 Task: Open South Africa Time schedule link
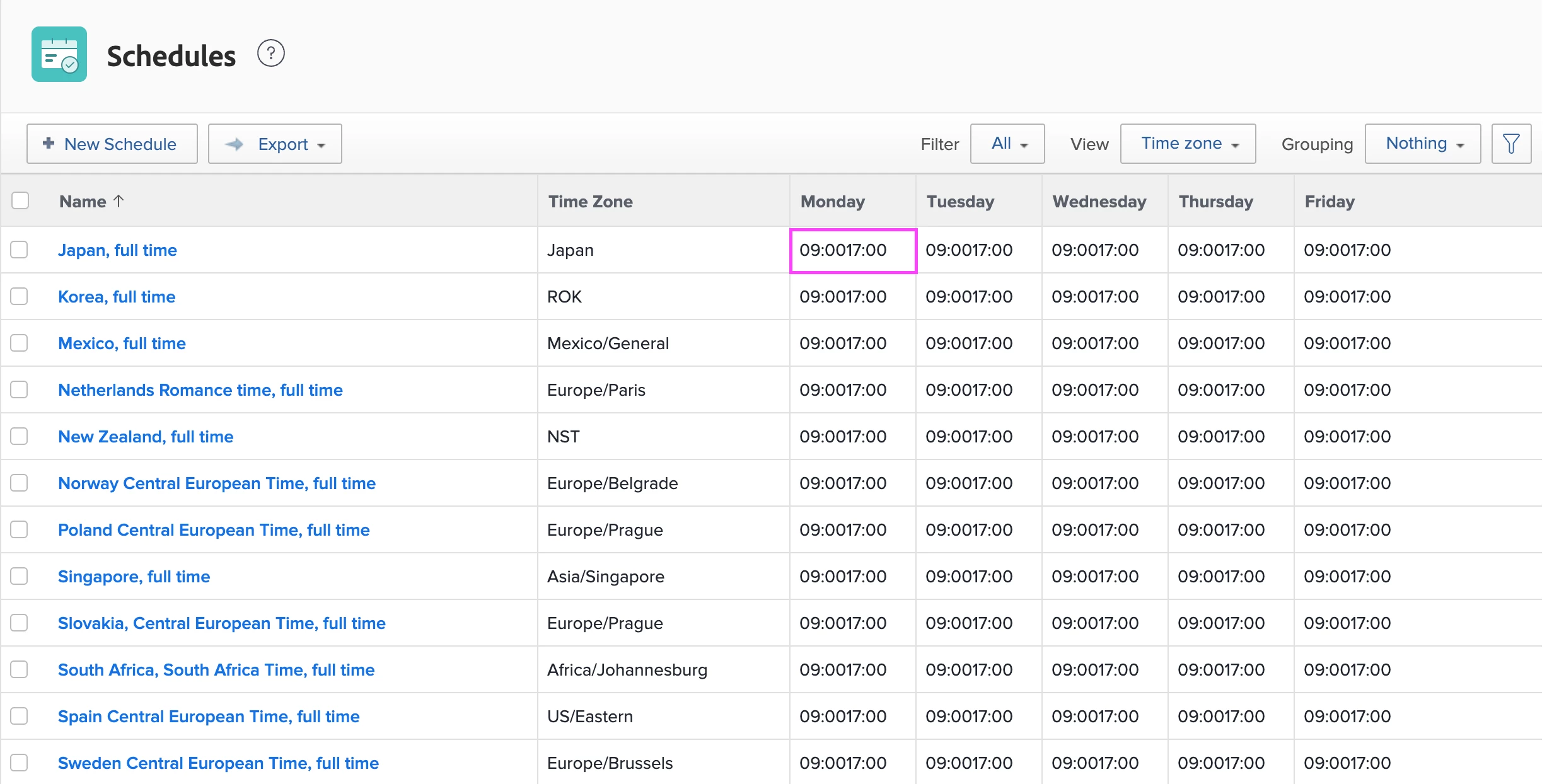[x=216, y=670]
